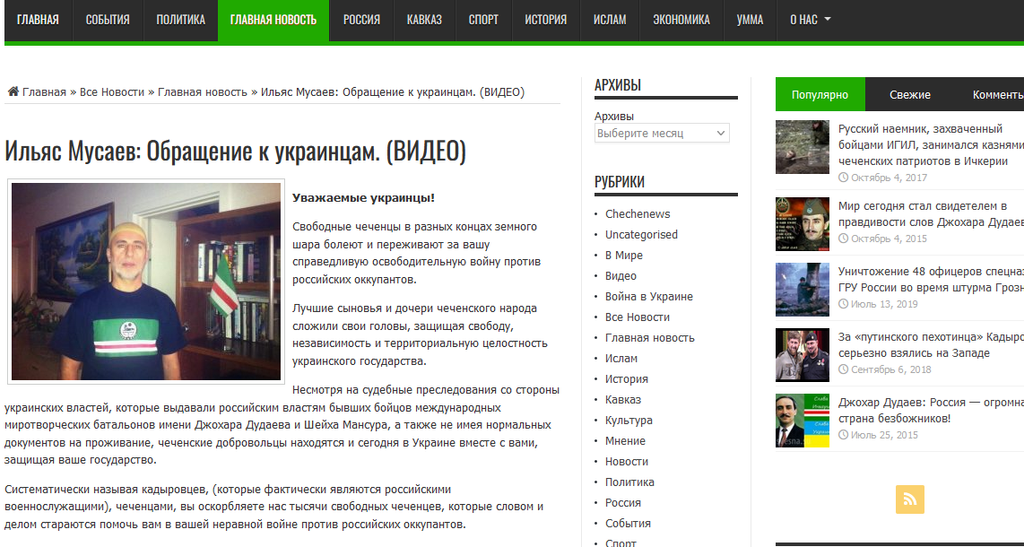
Task: Open В Мире category link
Action: click(x=624, y=255)
